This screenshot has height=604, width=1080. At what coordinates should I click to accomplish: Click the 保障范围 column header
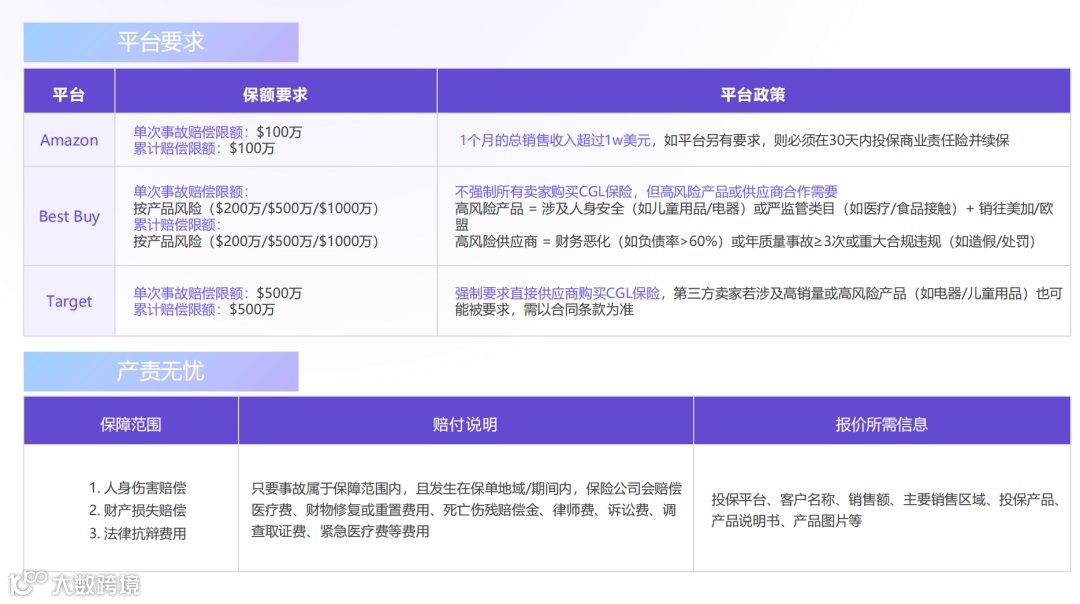(131, 424)
